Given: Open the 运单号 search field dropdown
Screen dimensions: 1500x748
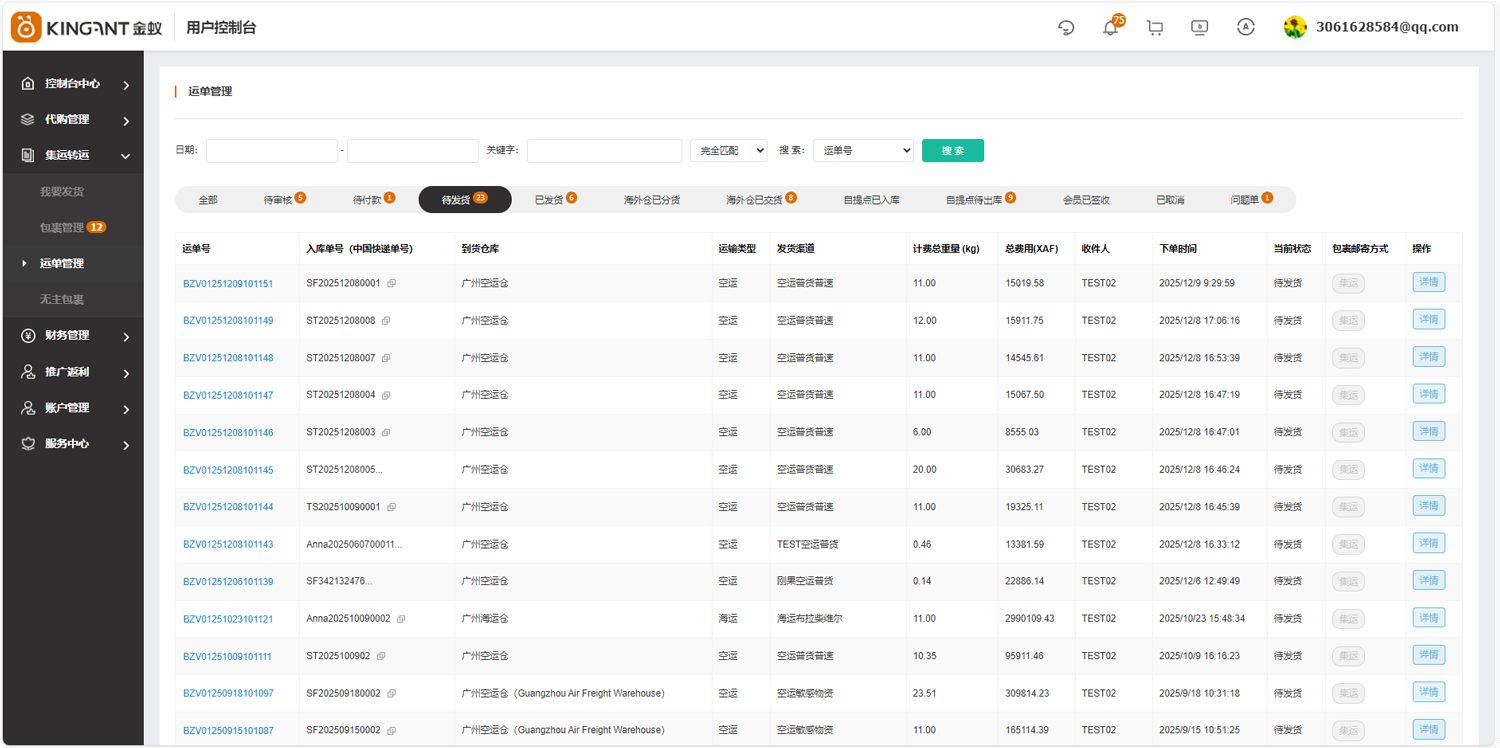Looking at the screenshot, I should (x=863, y=150).
